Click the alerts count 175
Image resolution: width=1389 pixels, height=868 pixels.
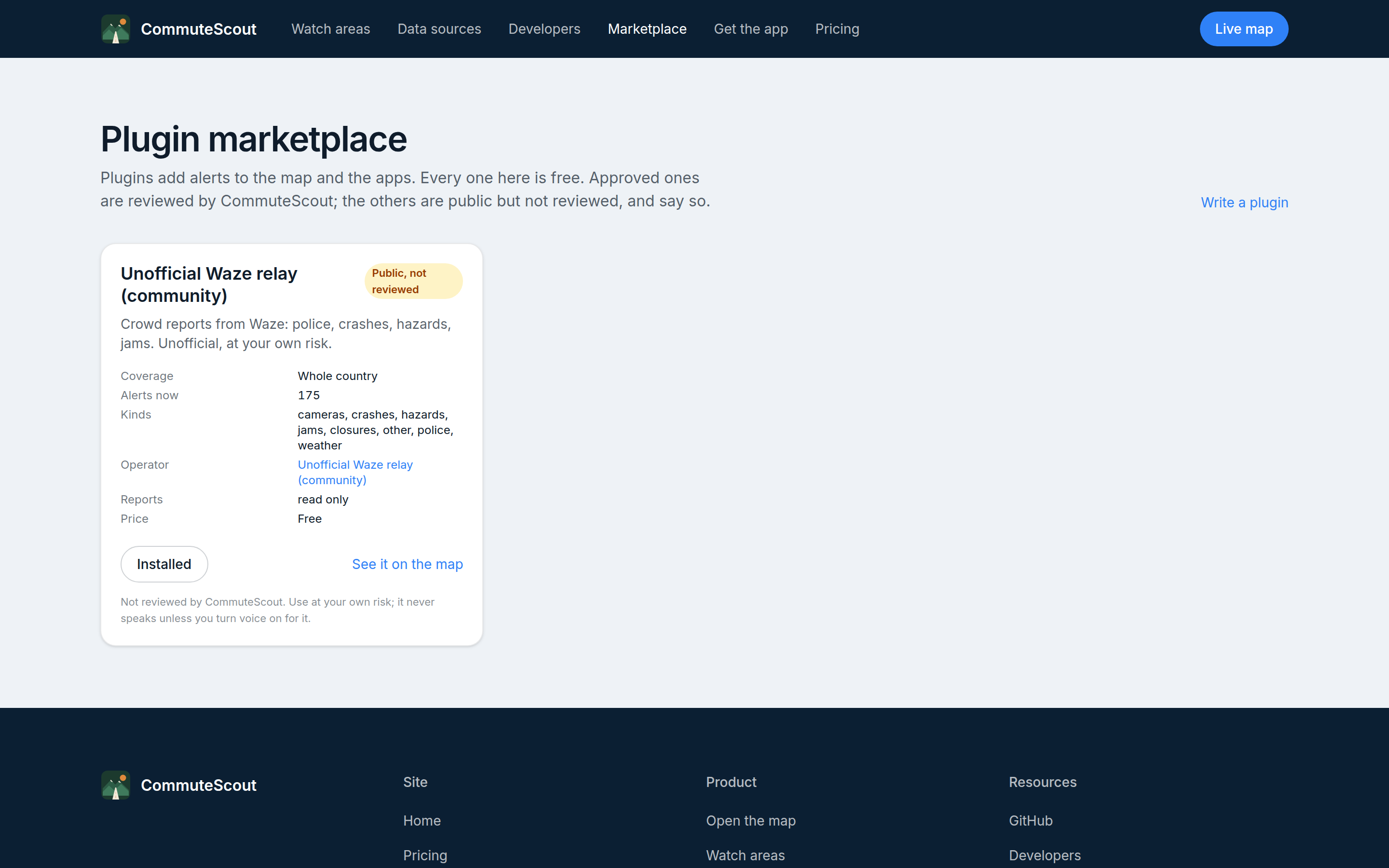[309, 395]
